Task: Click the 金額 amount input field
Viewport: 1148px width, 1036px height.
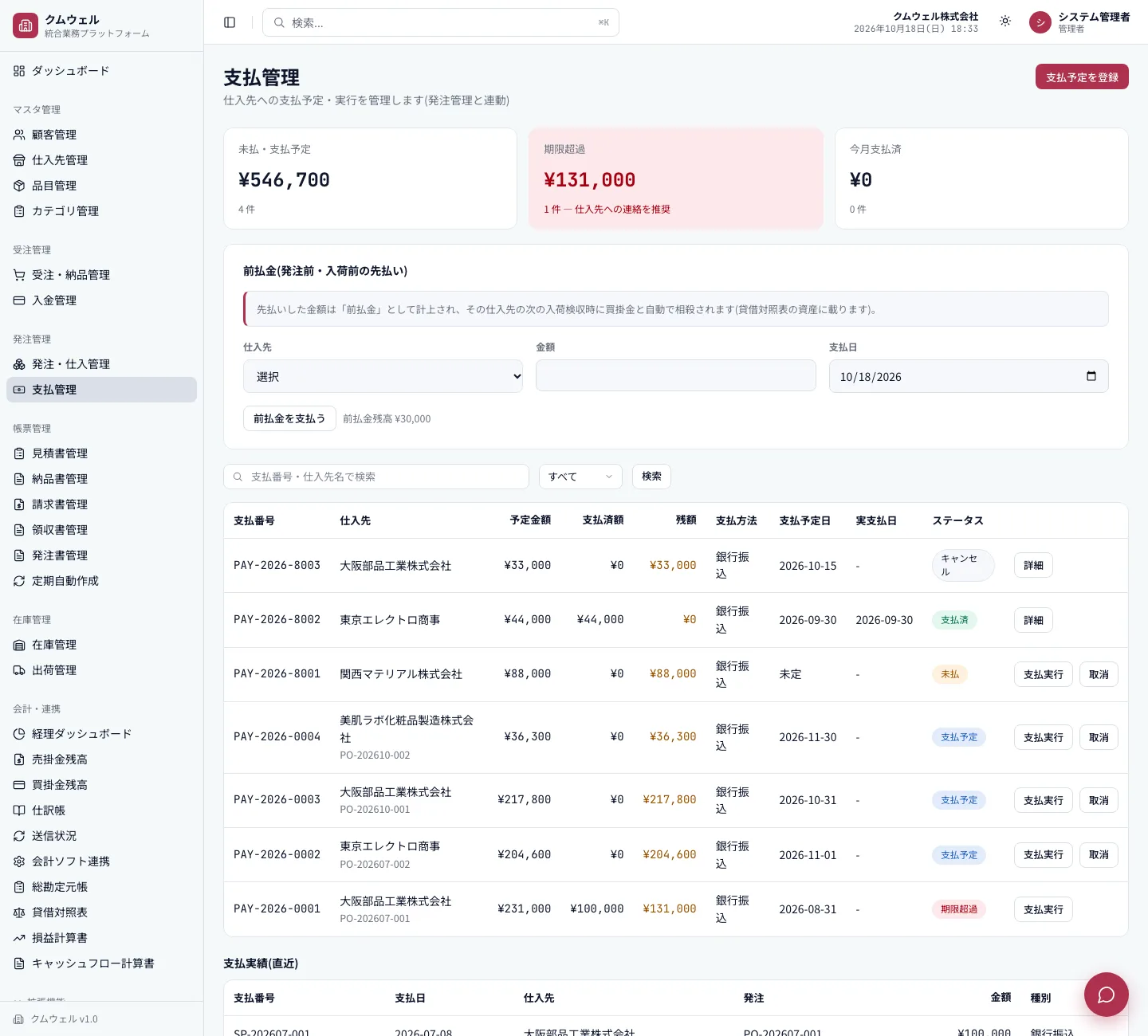Action: click(676, 375)
